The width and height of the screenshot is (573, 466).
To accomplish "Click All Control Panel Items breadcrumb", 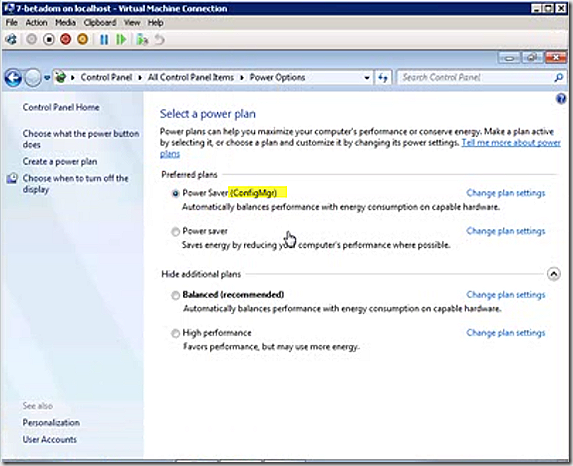I will [191, 77].
